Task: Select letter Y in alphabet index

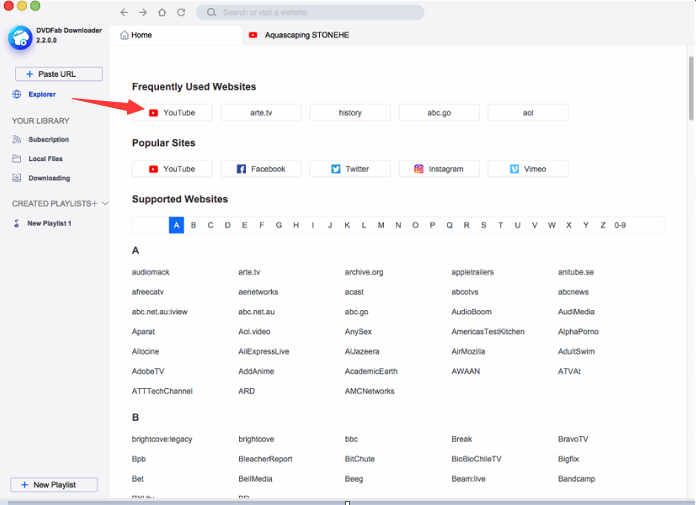Action: [586, 225]
